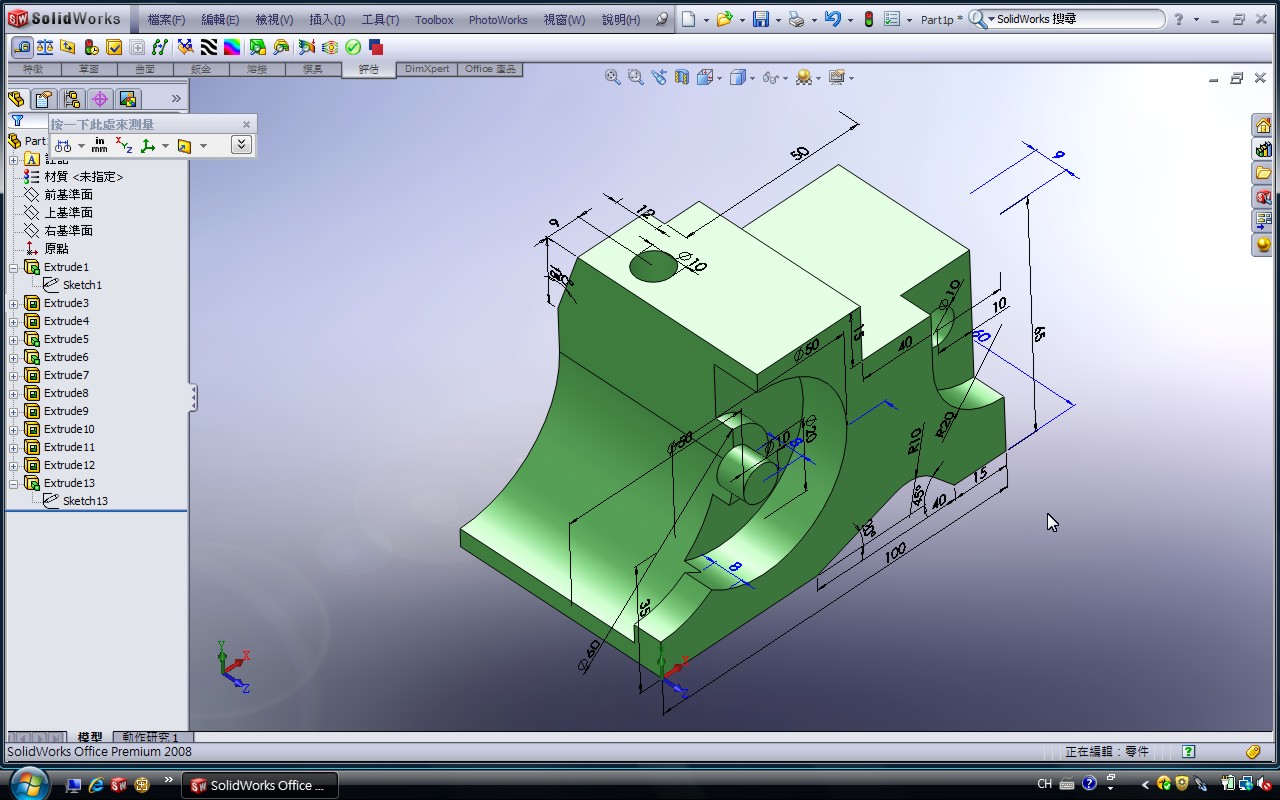
Task: Open the File Explorer folder icon in task pane
Action: [x=1264, y=173]
